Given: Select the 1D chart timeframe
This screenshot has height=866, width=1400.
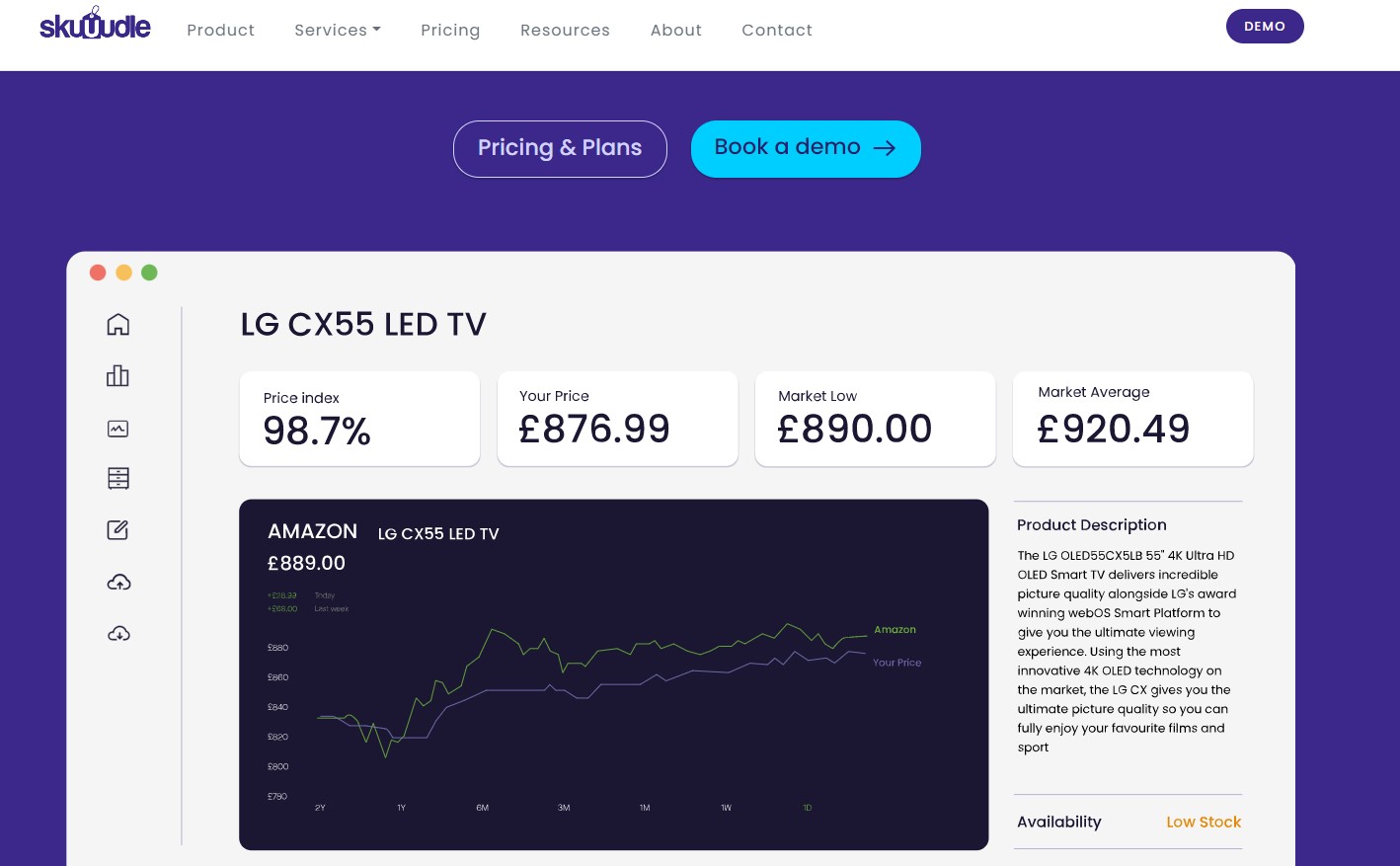Looking at the screenshot, I should [807, 807].
